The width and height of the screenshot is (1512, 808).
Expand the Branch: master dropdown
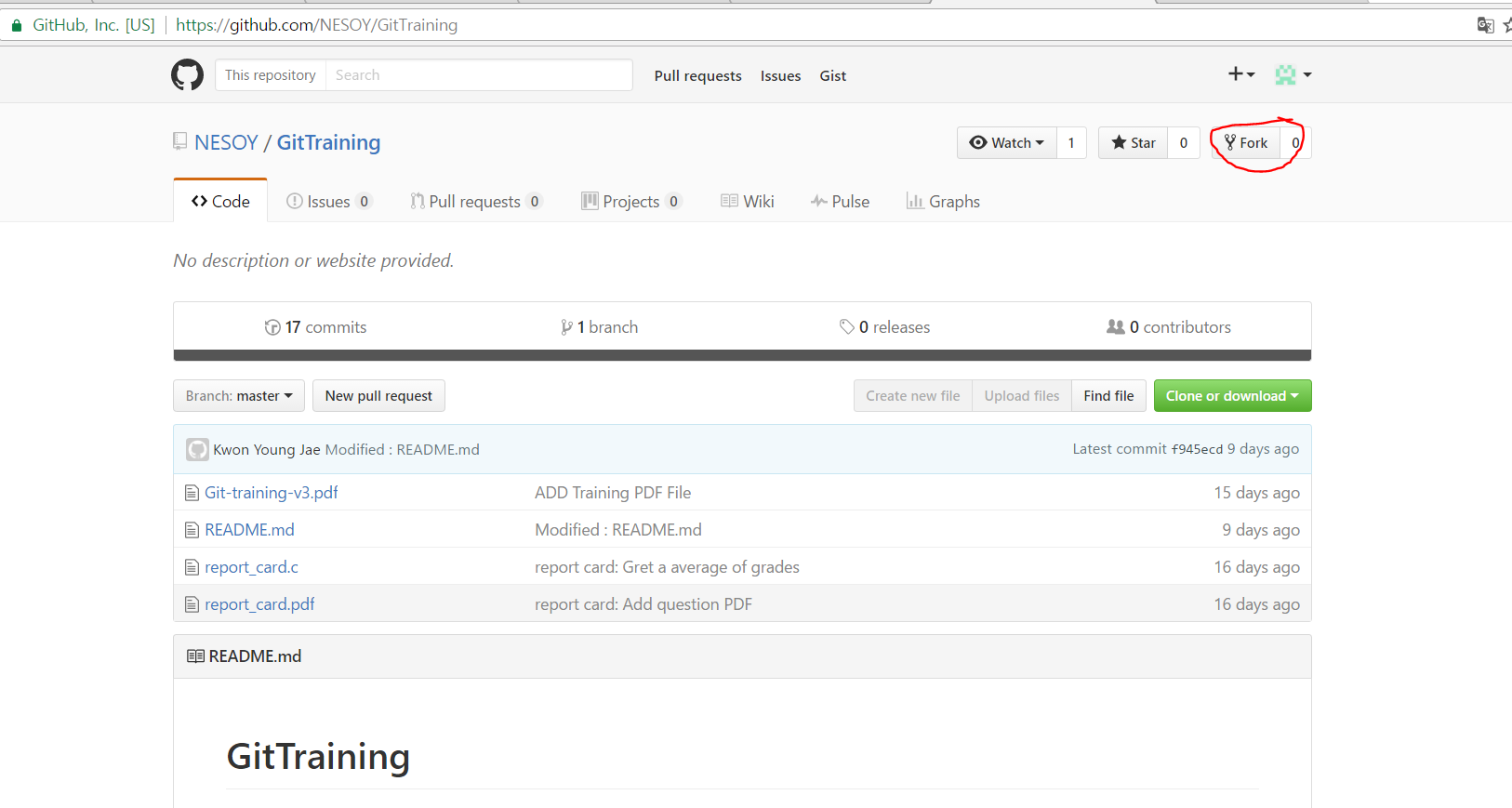(239, 396)
